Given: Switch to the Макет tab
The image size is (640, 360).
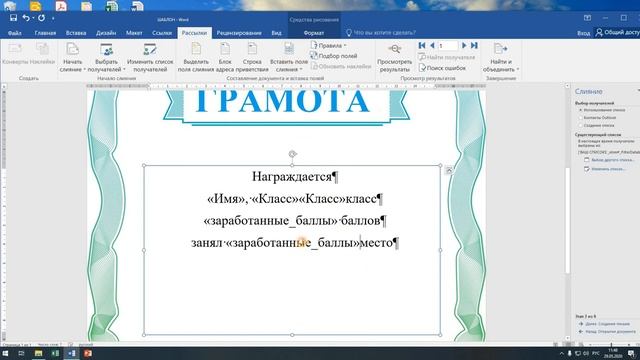Looking at the screenshot, I should click(x=134, y=33).
